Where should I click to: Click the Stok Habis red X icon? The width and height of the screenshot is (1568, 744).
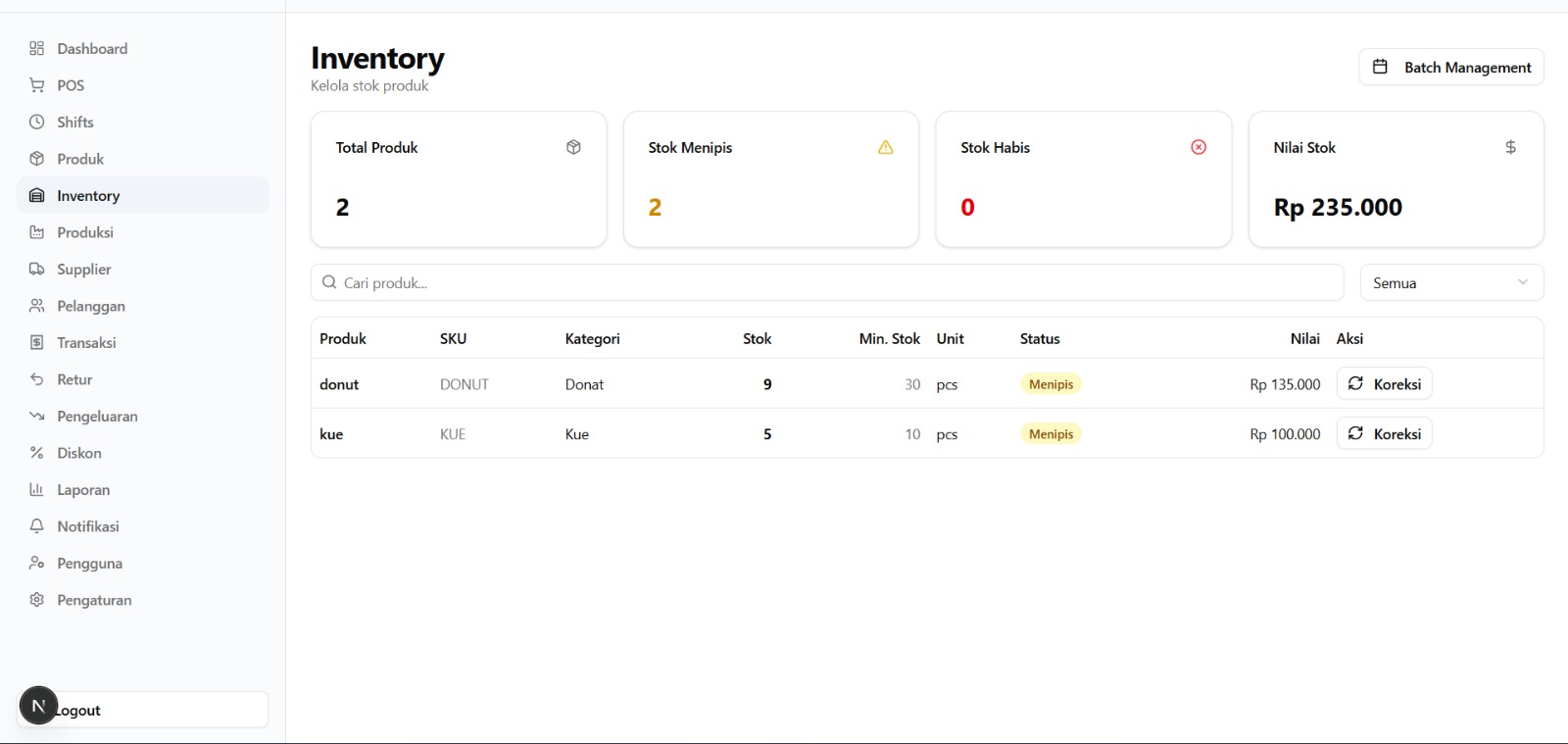1199,147
